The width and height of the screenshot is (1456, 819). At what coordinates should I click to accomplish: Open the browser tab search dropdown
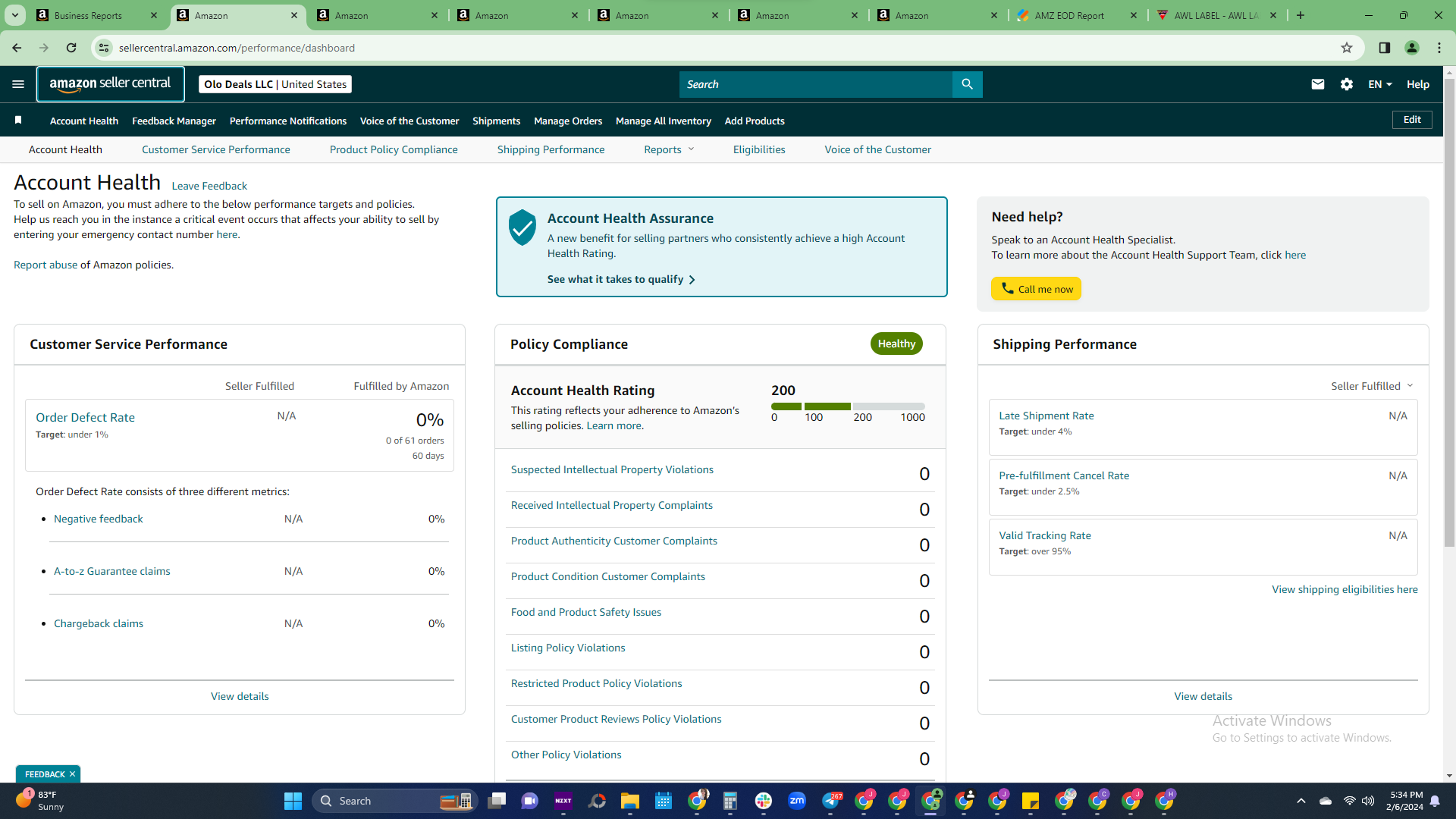(15, 15)
